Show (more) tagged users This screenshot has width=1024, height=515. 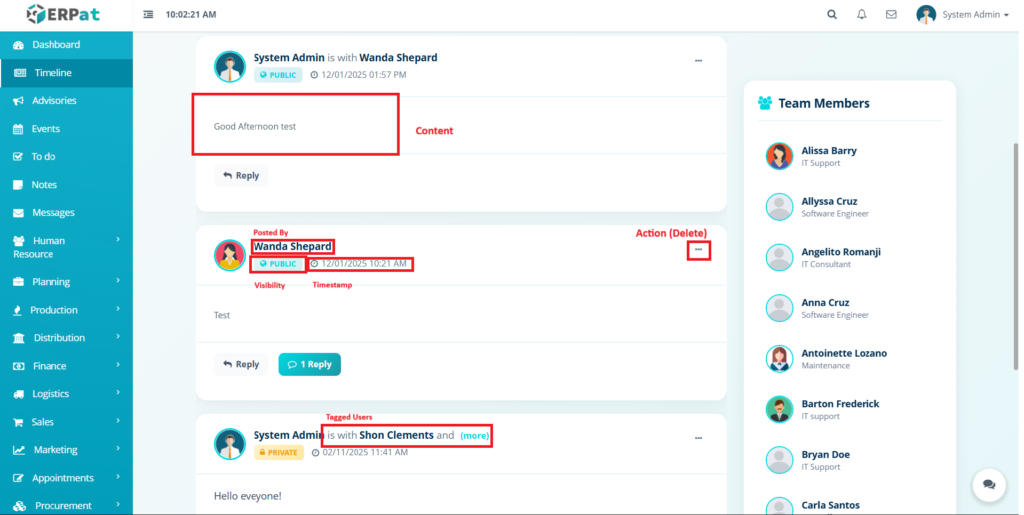click(x=475, y=435)
